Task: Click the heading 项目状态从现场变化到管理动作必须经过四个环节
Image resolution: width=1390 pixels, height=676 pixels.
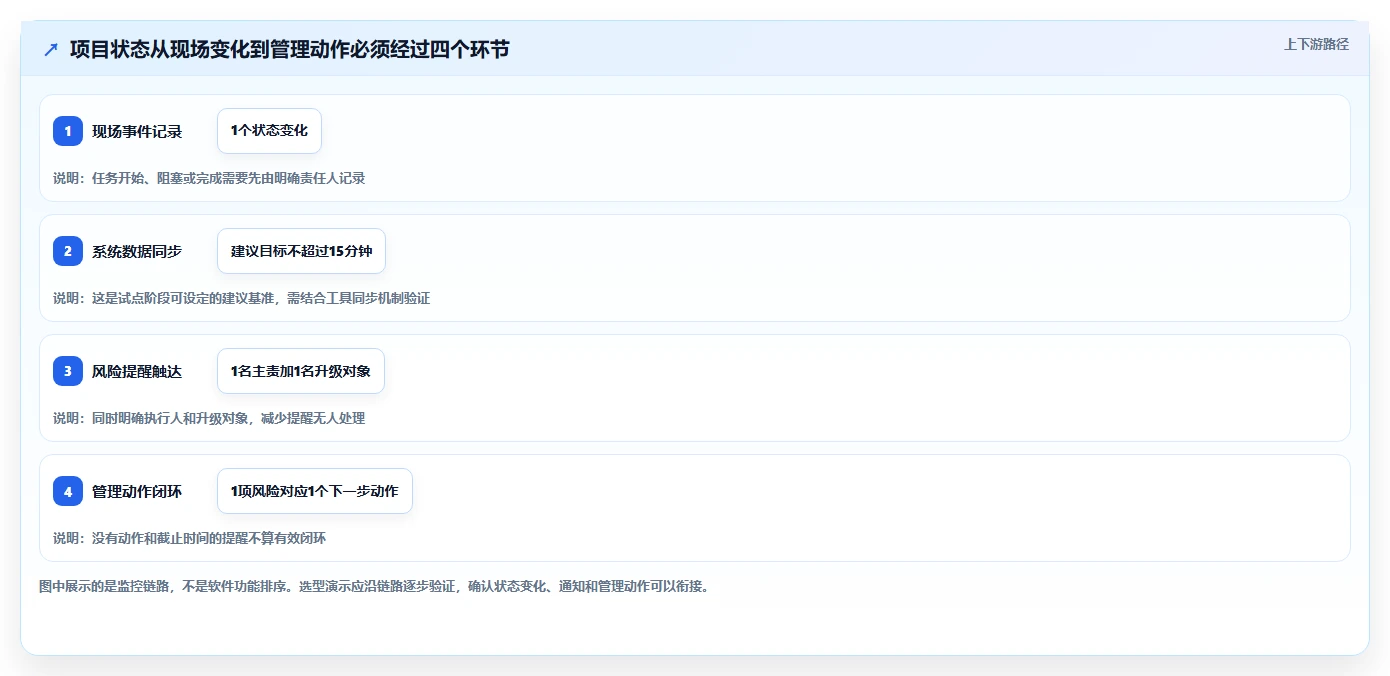Action: coord(289,49)
